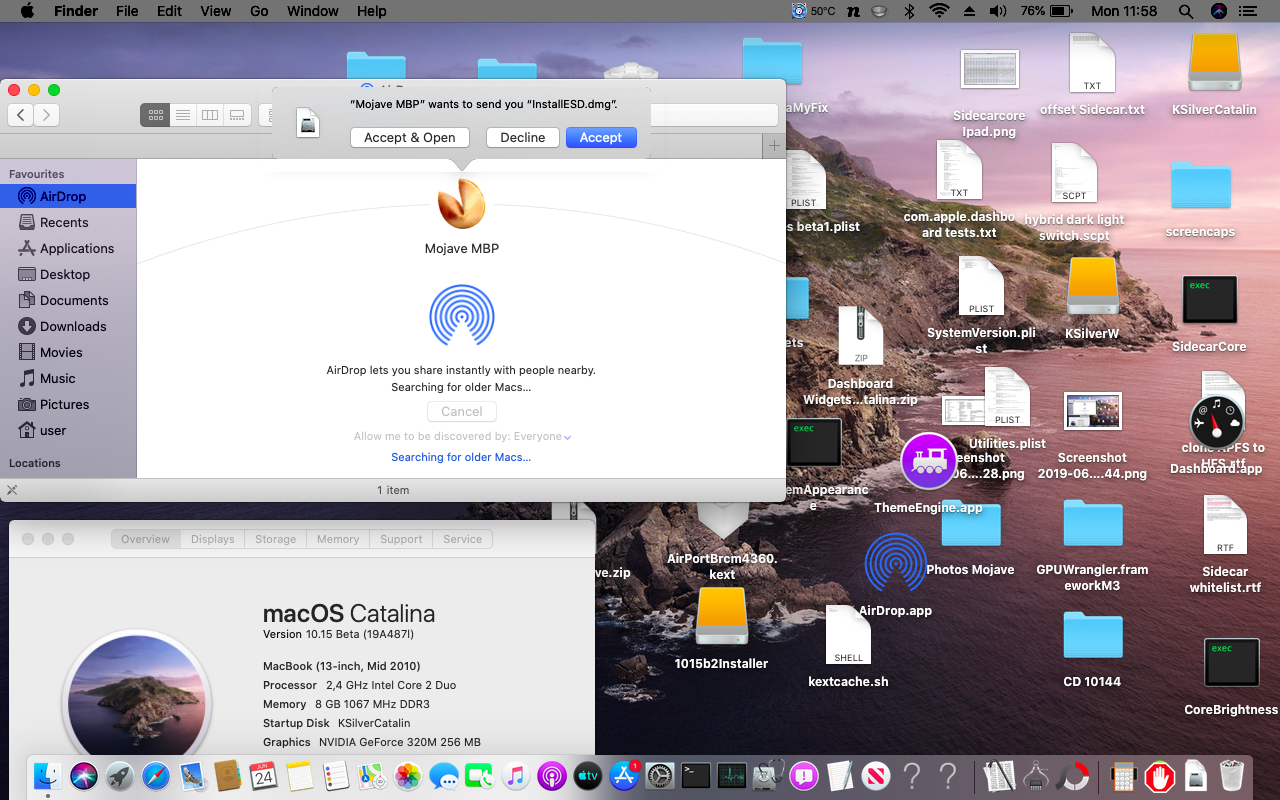Click Accept & Open for InstallESD.dmg
Viewport: 1280px width, 800px height.
click(410, 138)
